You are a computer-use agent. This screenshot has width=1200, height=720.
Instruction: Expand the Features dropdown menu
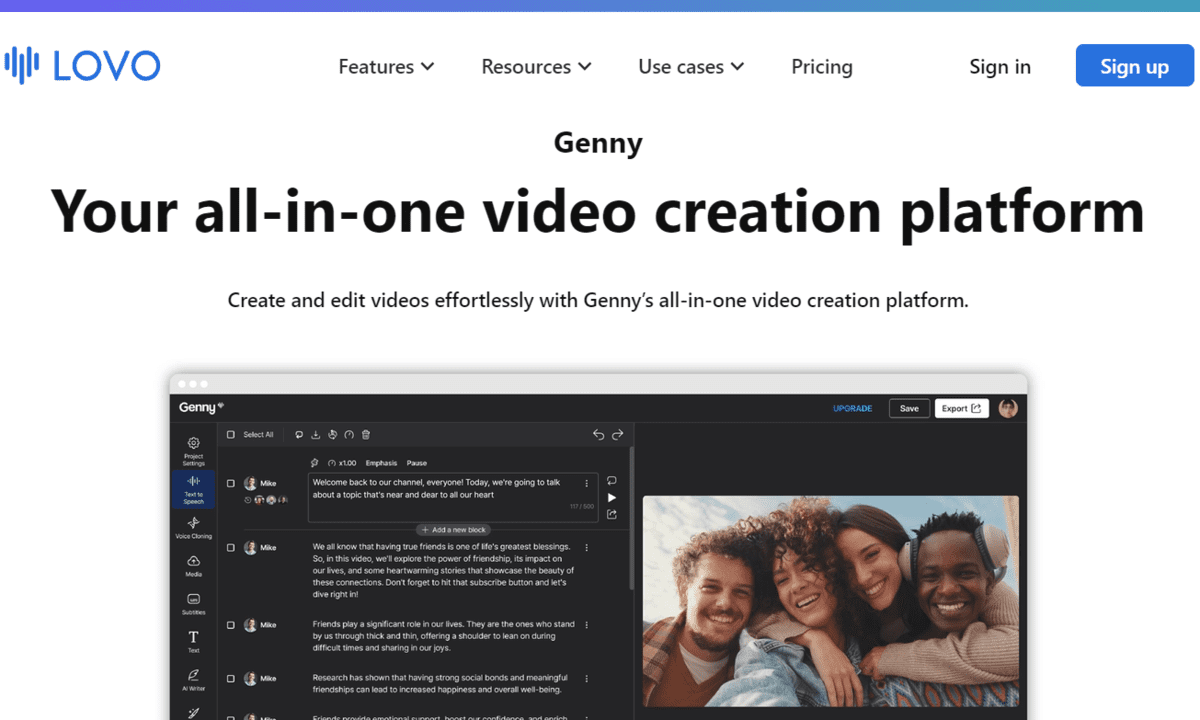click(386, 67)
